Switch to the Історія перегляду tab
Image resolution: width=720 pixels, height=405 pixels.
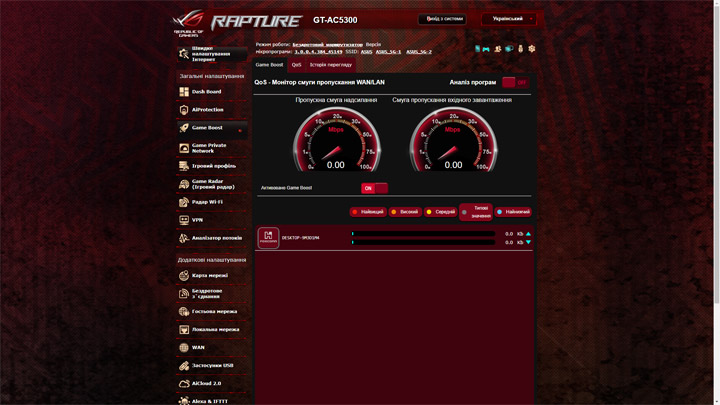coord(331,65)
